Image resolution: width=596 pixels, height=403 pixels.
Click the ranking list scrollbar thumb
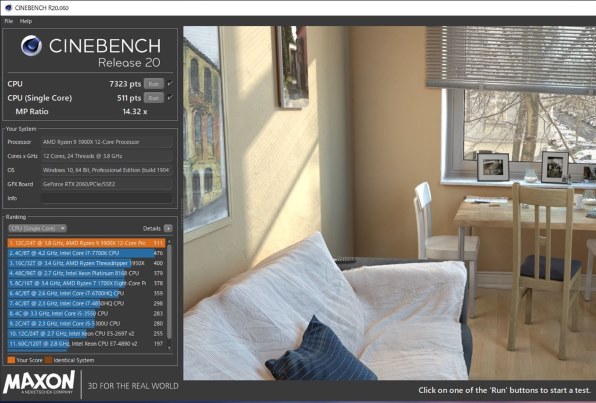pos(169,292)
